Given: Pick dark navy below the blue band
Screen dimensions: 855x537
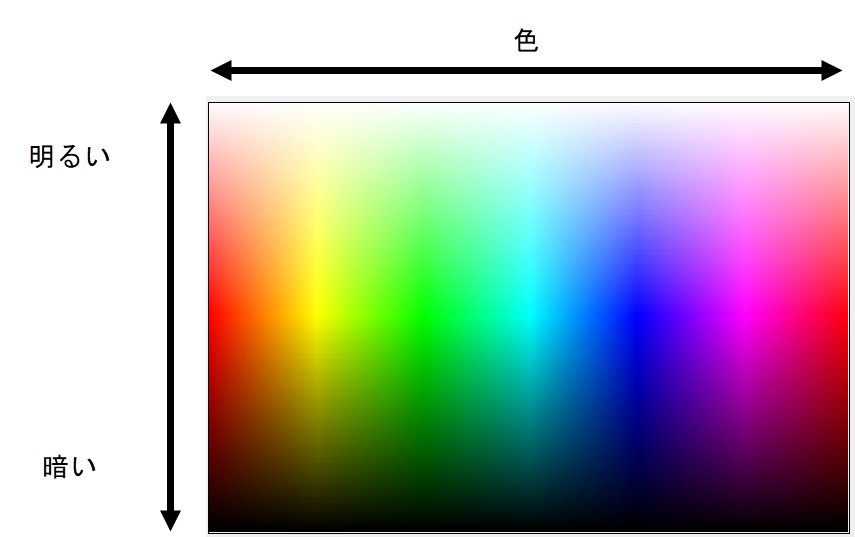Looking at the screenshot, I should pos(636,430).
